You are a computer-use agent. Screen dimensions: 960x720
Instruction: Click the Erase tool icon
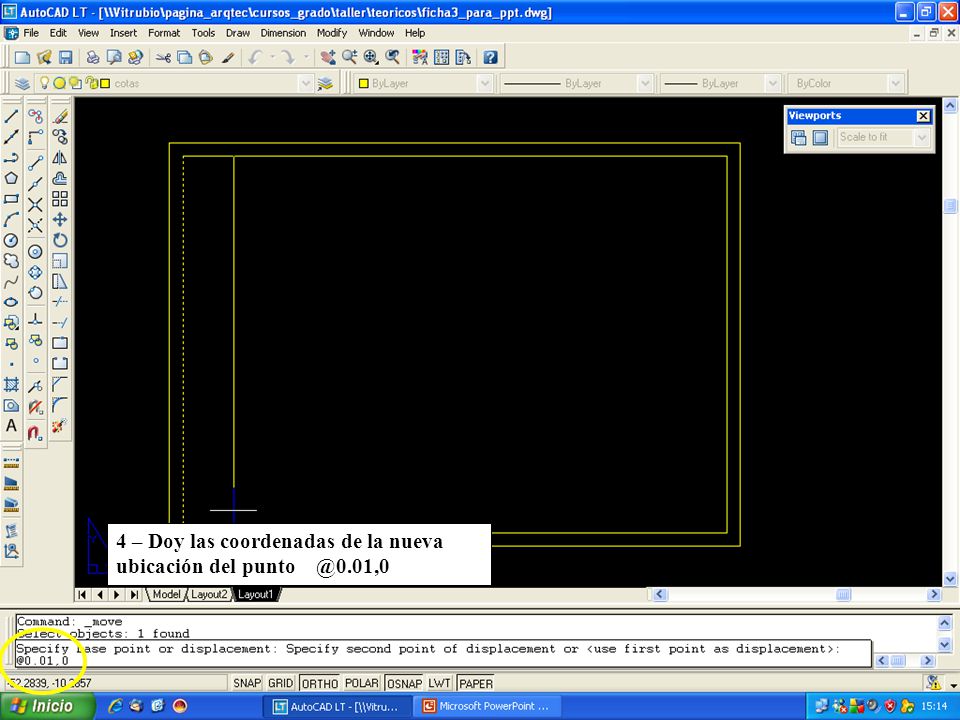[x=60, y=116]
